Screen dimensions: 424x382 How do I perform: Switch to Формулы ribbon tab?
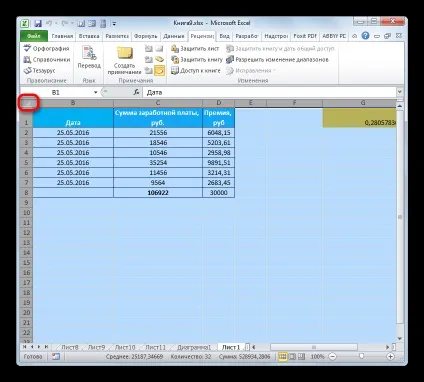pyautogui.click(x=146, y=36)
